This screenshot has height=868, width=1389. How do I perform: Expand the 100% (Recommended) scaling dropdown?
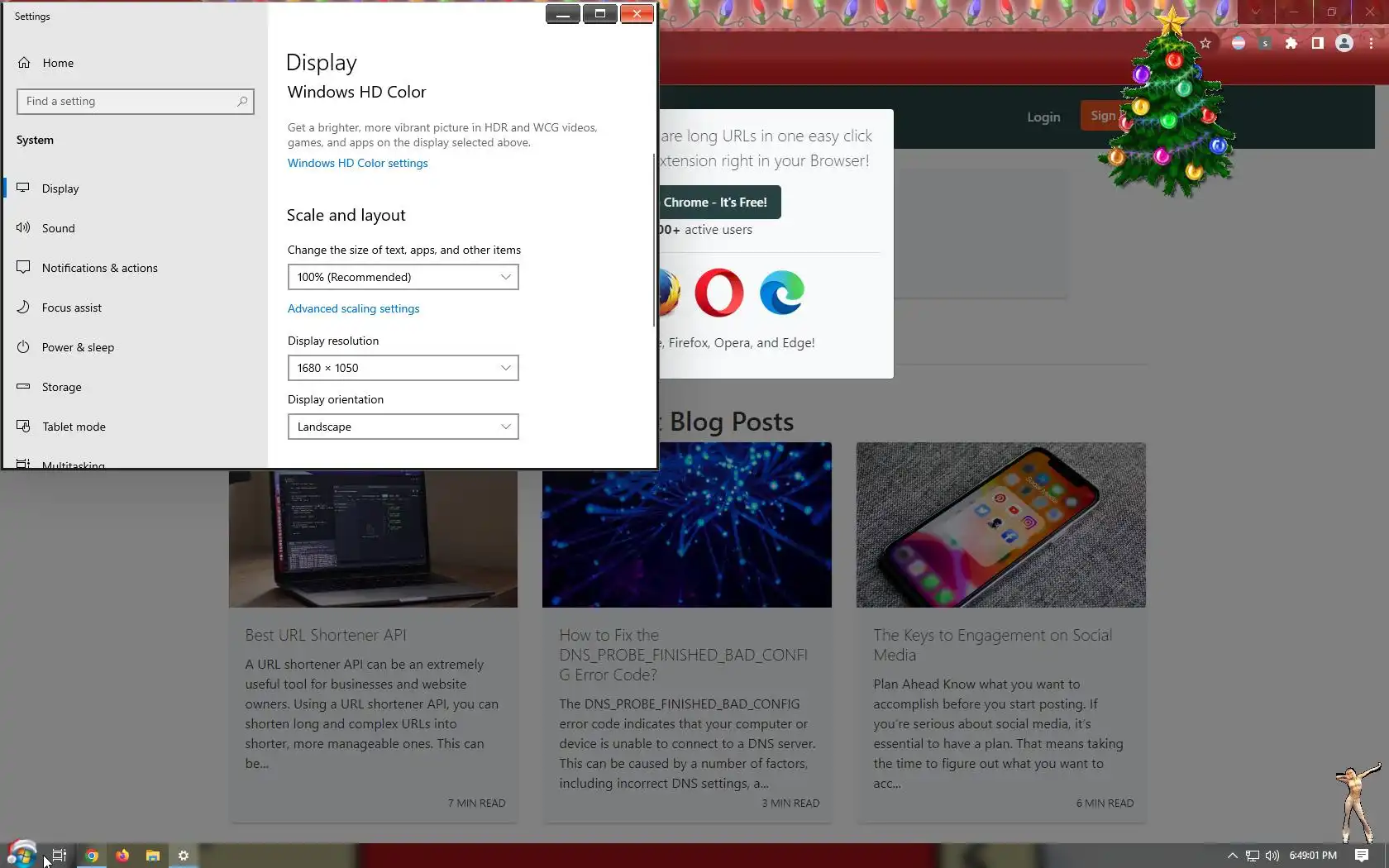(403, 277)
